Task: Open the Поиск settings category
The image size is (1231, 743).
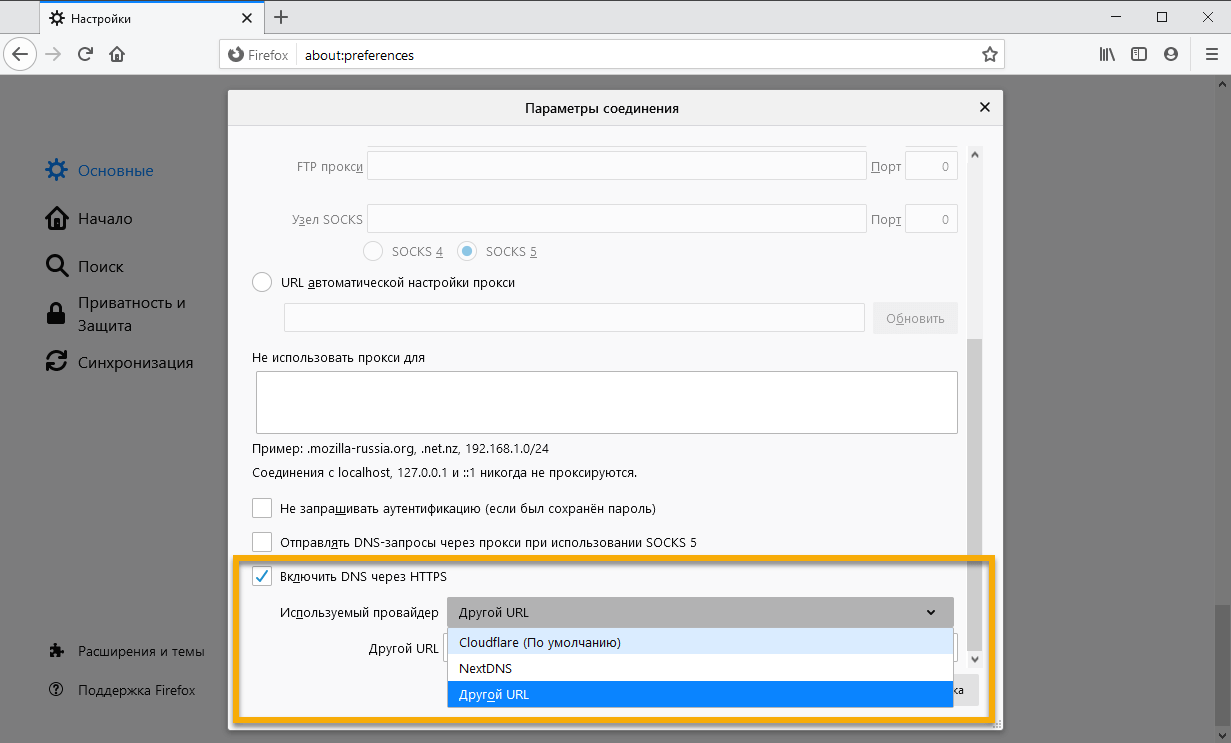Action: (x=85, y=267)
